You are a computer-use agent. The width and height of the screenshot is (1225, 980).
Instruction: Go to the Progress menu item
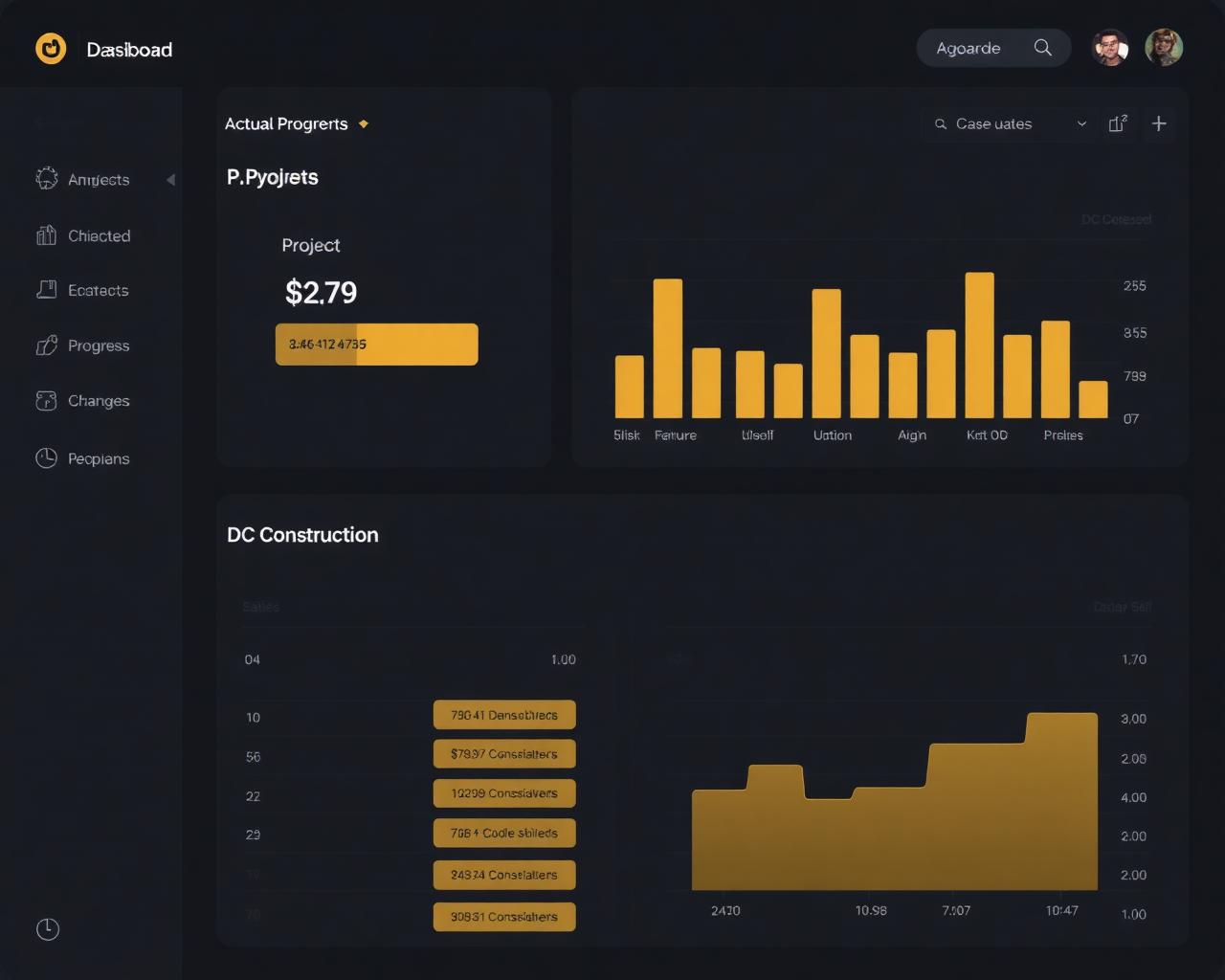99,345
